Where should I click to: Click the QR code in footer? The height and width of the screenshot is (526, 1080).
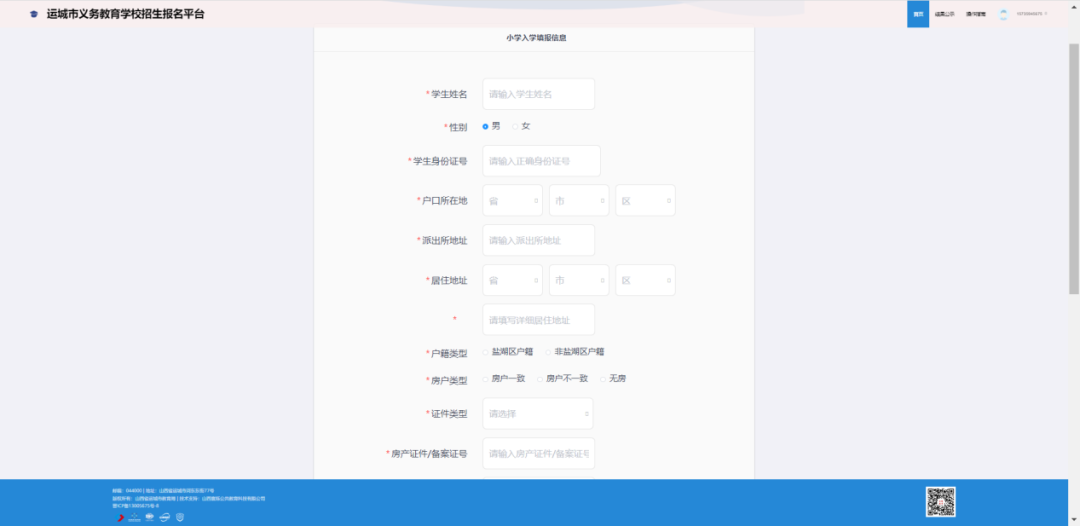(x=940, y=501)
